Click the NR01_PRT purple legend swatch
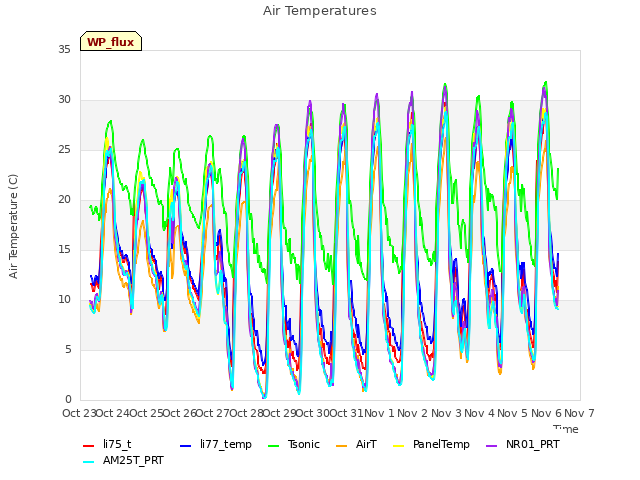This screenshot has width=640, height=480. [492, 446]
